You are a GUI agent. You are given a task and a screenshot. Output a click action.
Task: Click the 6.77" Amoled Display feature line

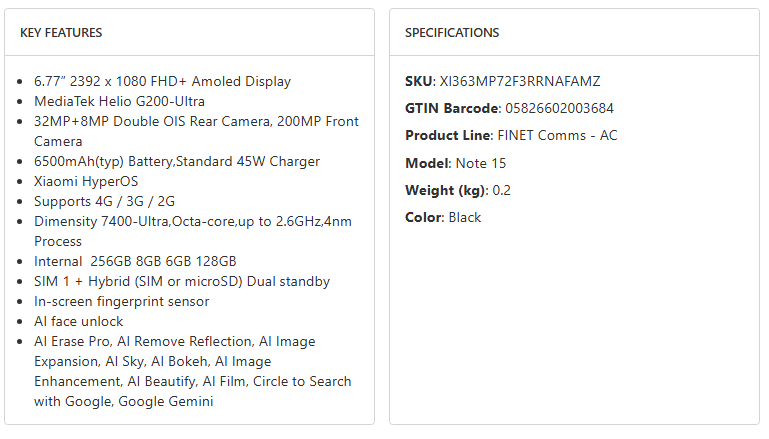tap(162, 81)
